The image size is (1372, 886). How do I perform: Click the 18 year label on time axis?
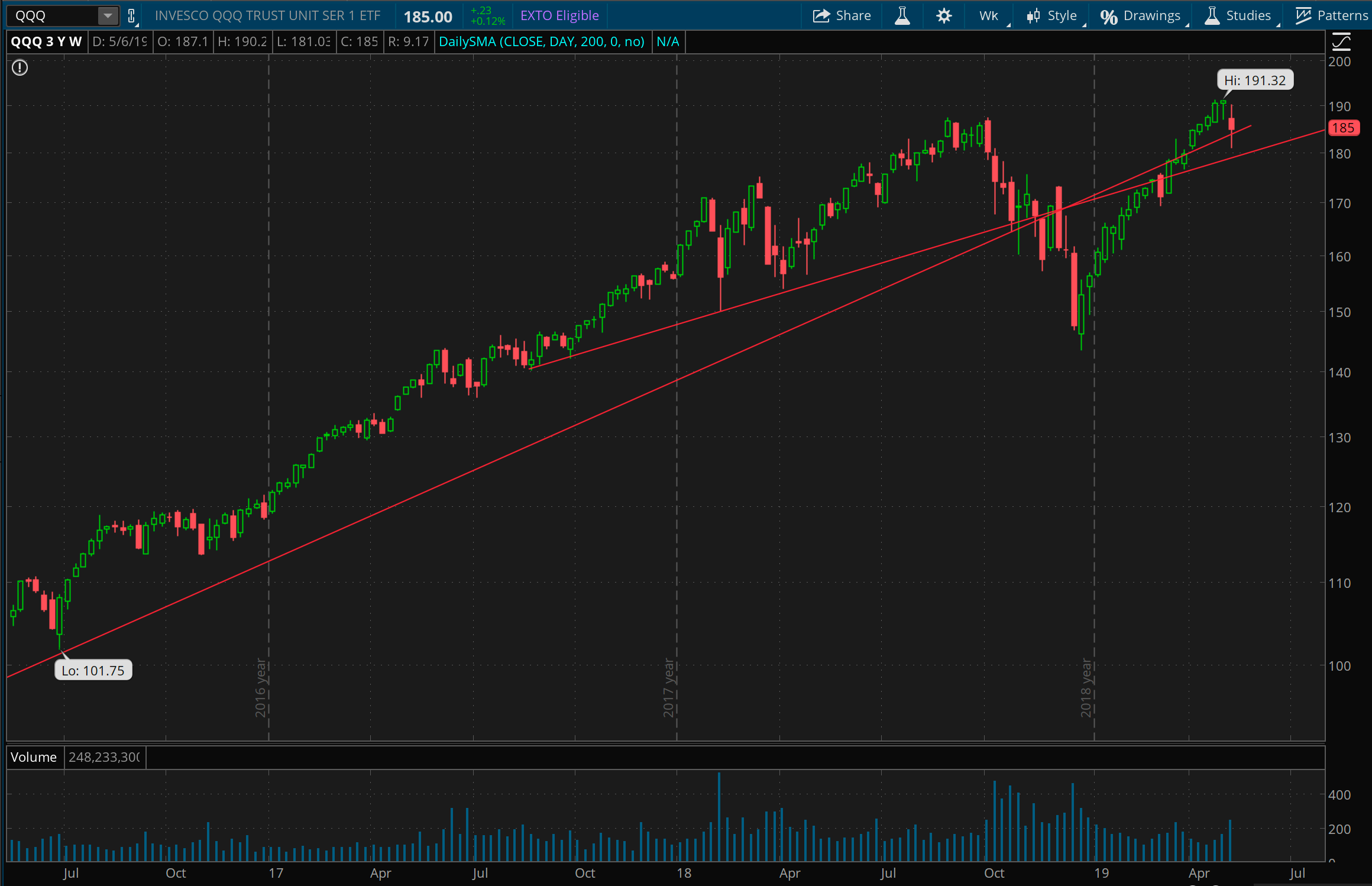684,874
